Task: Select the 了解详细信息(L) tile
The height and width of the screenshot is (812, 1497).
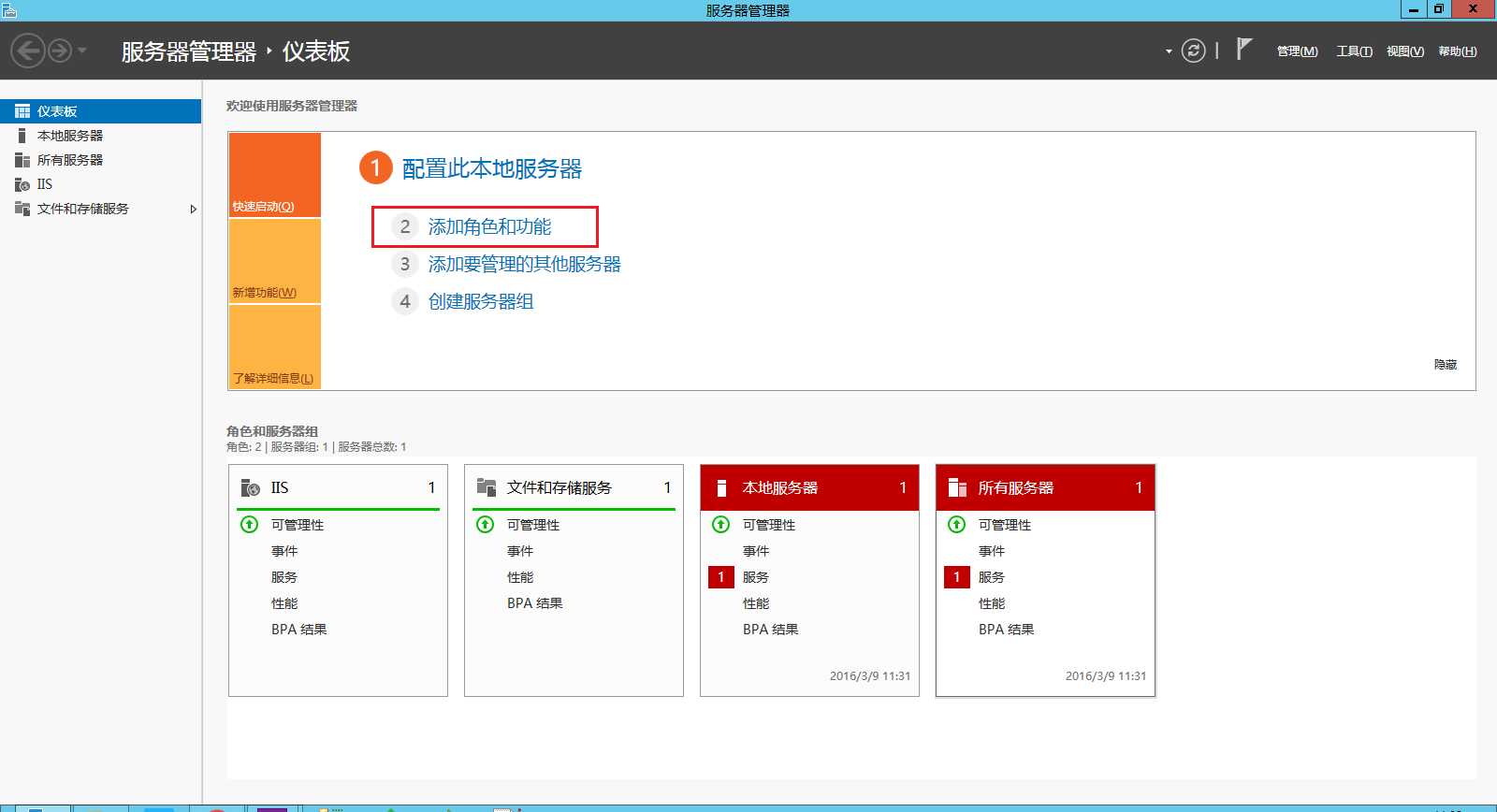Action: tap(275, 347)
